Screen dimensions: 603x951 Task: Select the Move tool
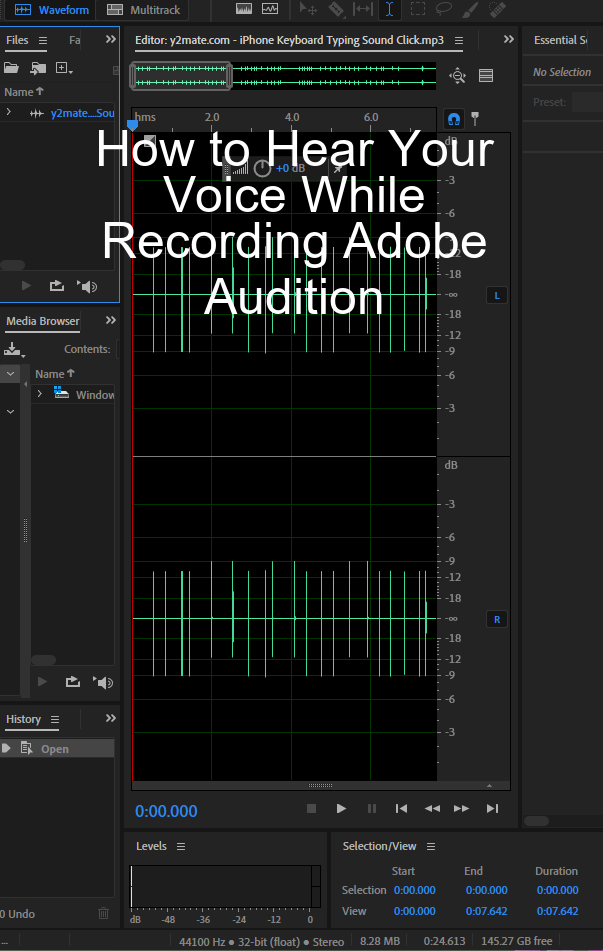click(x=308, y=9)
